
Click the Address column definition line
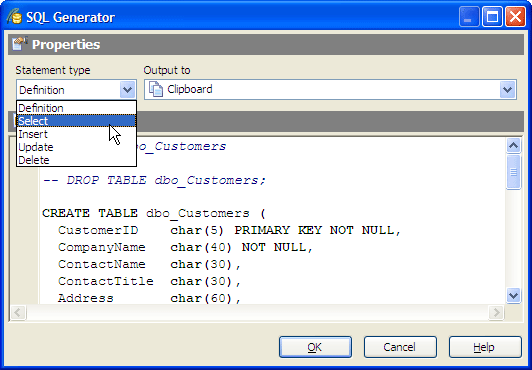click(x=149, y=298)
